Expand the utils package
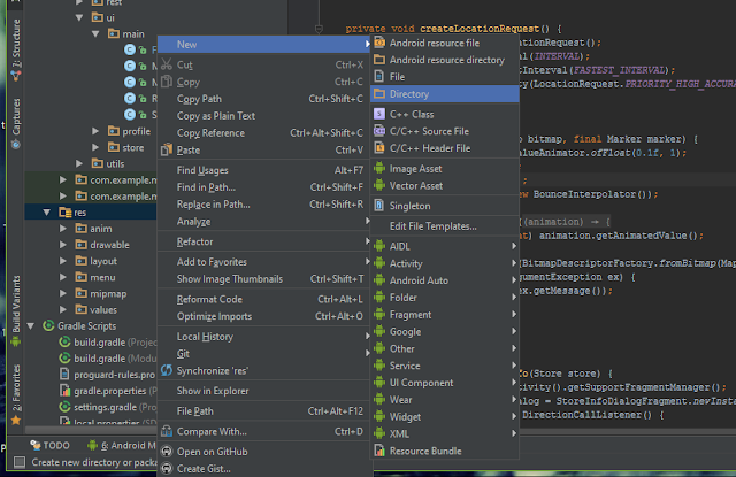 [x=79, y=163]
